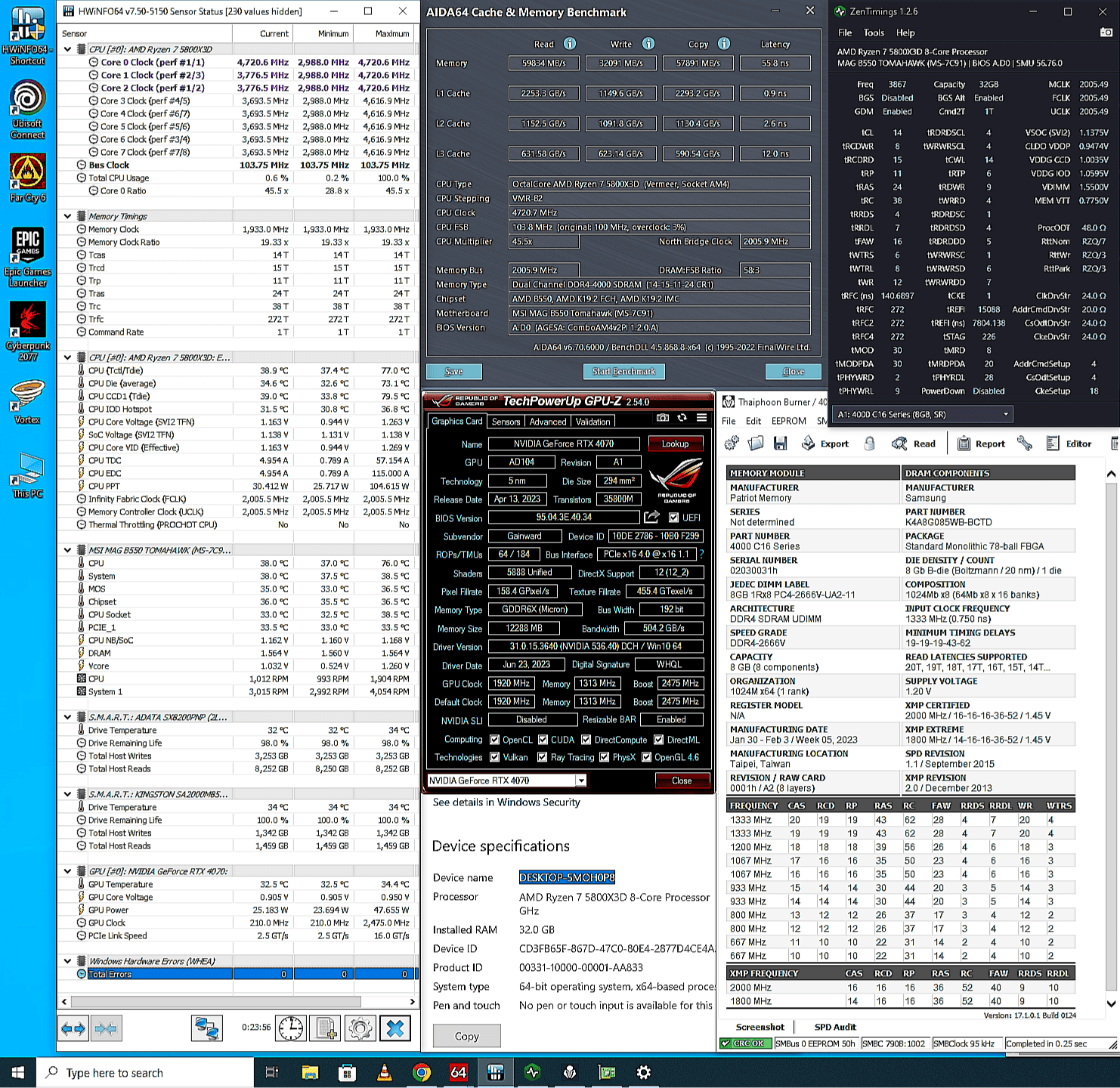
Task: Click HWiNFO expand-columns arrows button
Action: click(x=74, y=1029)
